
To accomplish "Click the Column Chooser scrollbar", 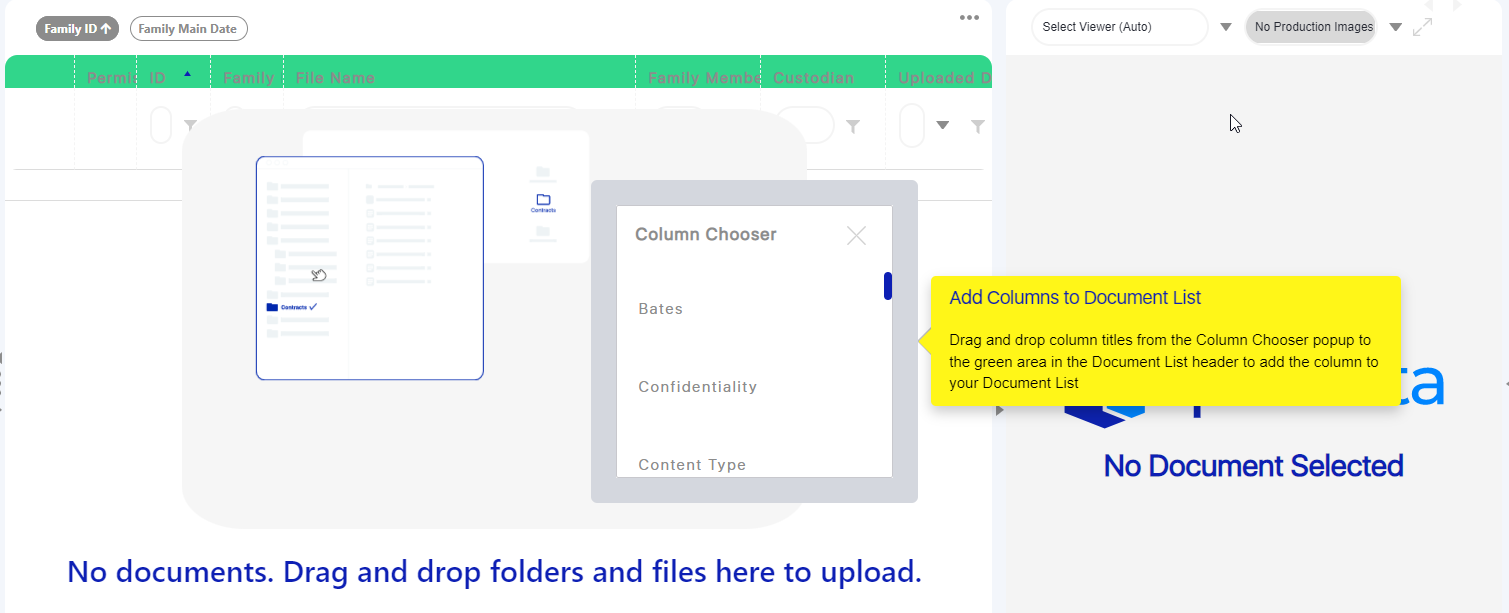I will pos(887,285).
